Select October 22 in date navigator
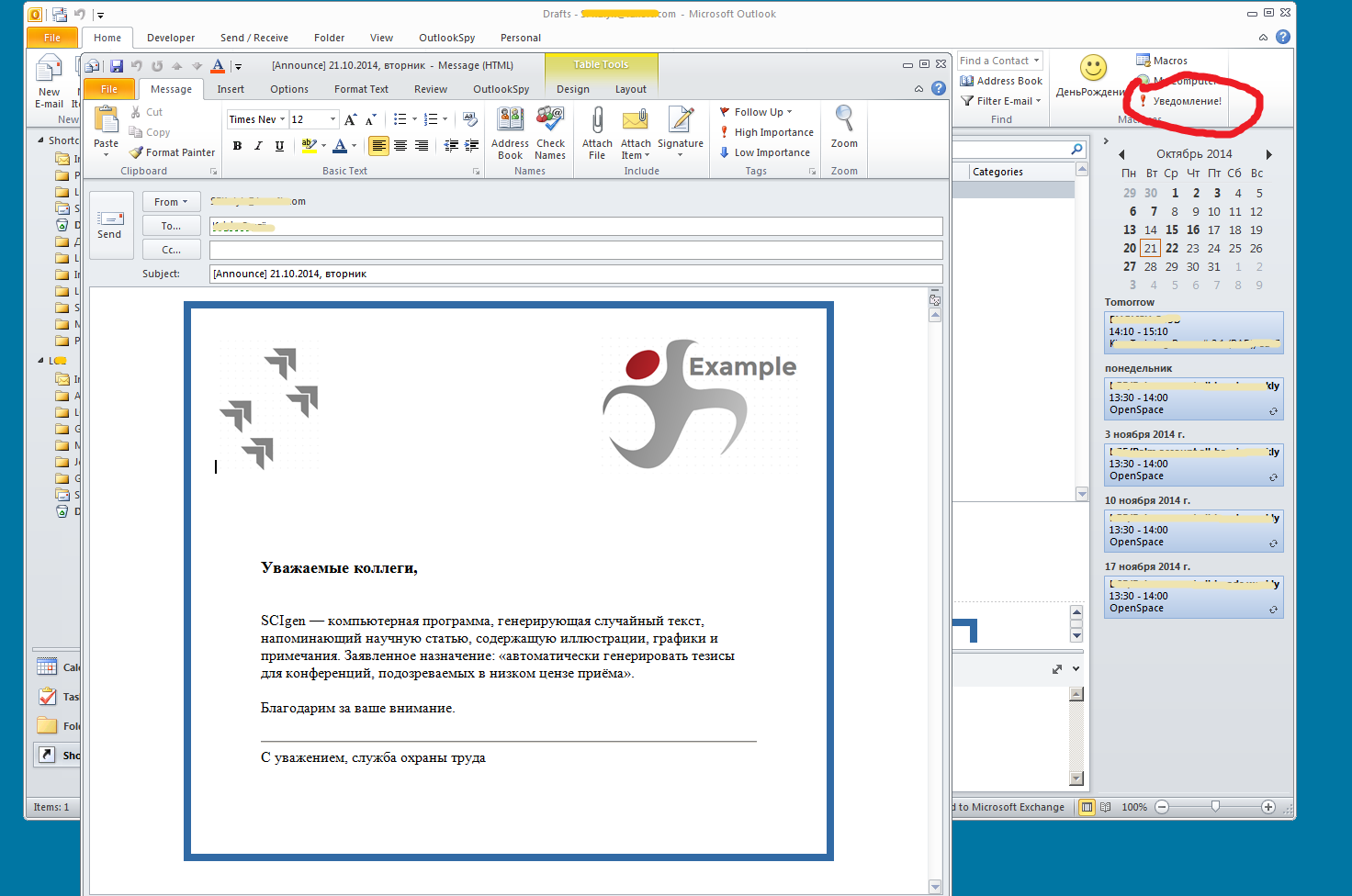Viewport: 1352px width, 896px height. point(1172,248)
